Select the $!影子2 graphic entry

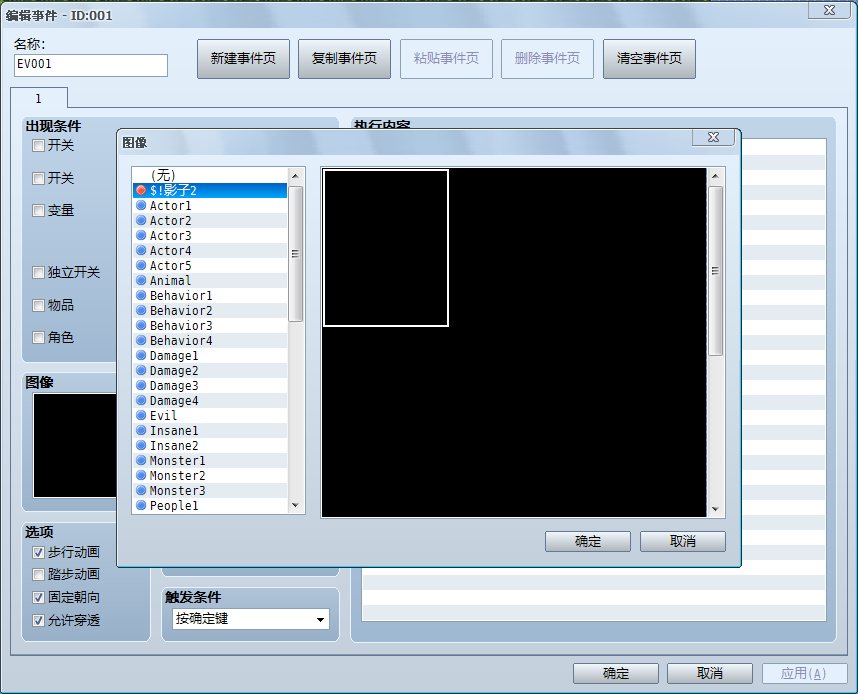[210, 190]
